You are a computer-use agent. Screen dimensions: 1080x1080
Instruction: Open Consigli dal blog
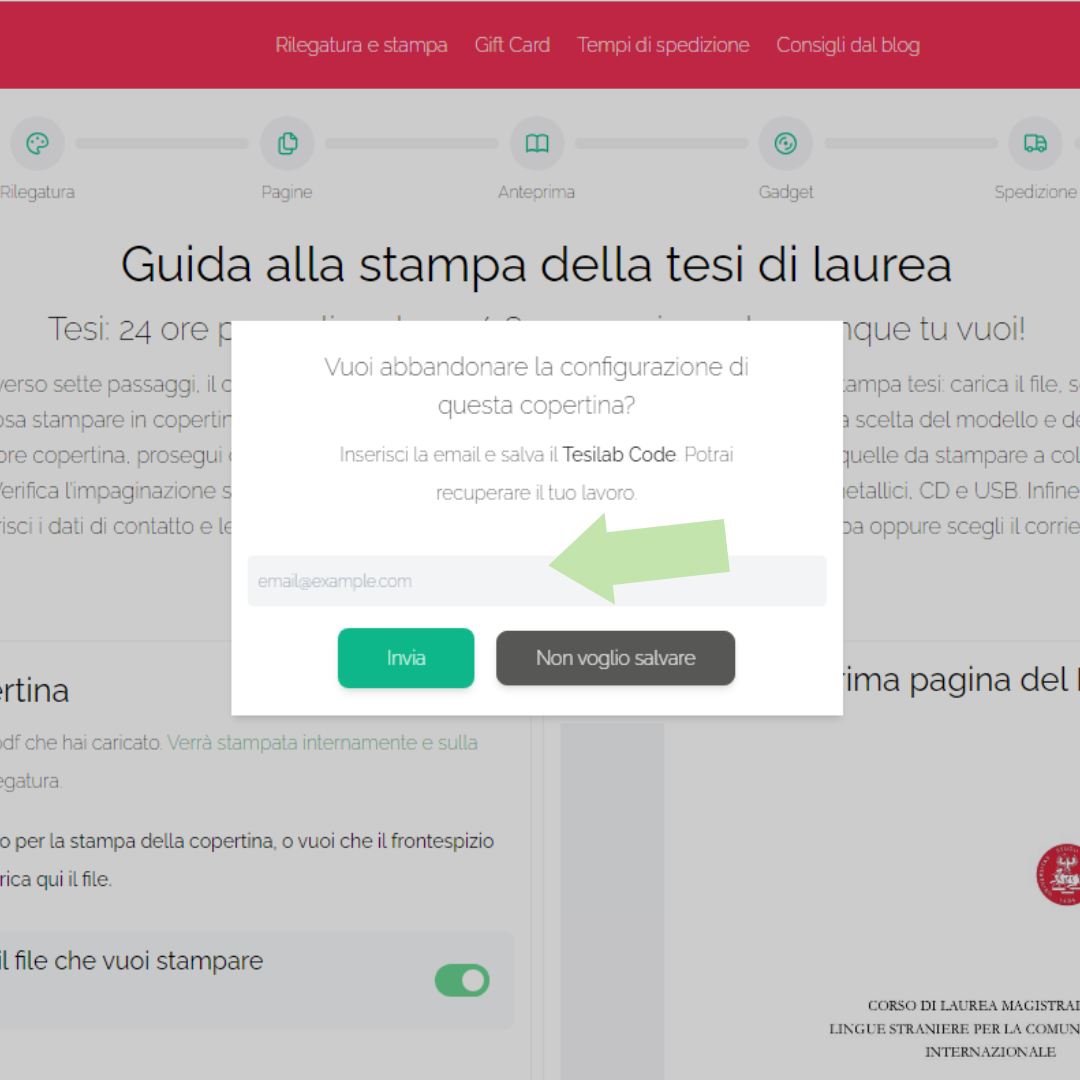point(847,44)
